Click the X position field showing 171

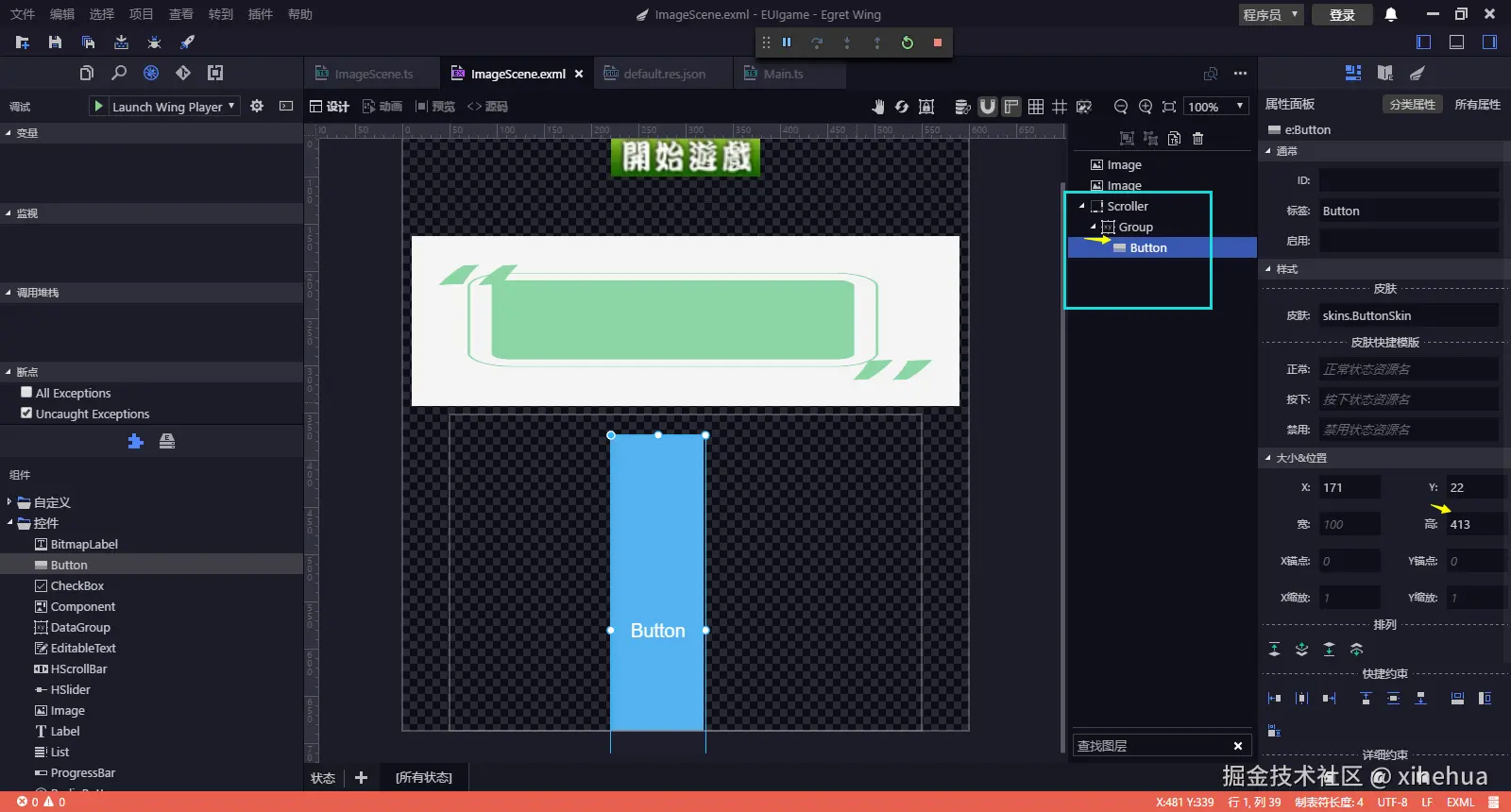[x=1349, y=487]
